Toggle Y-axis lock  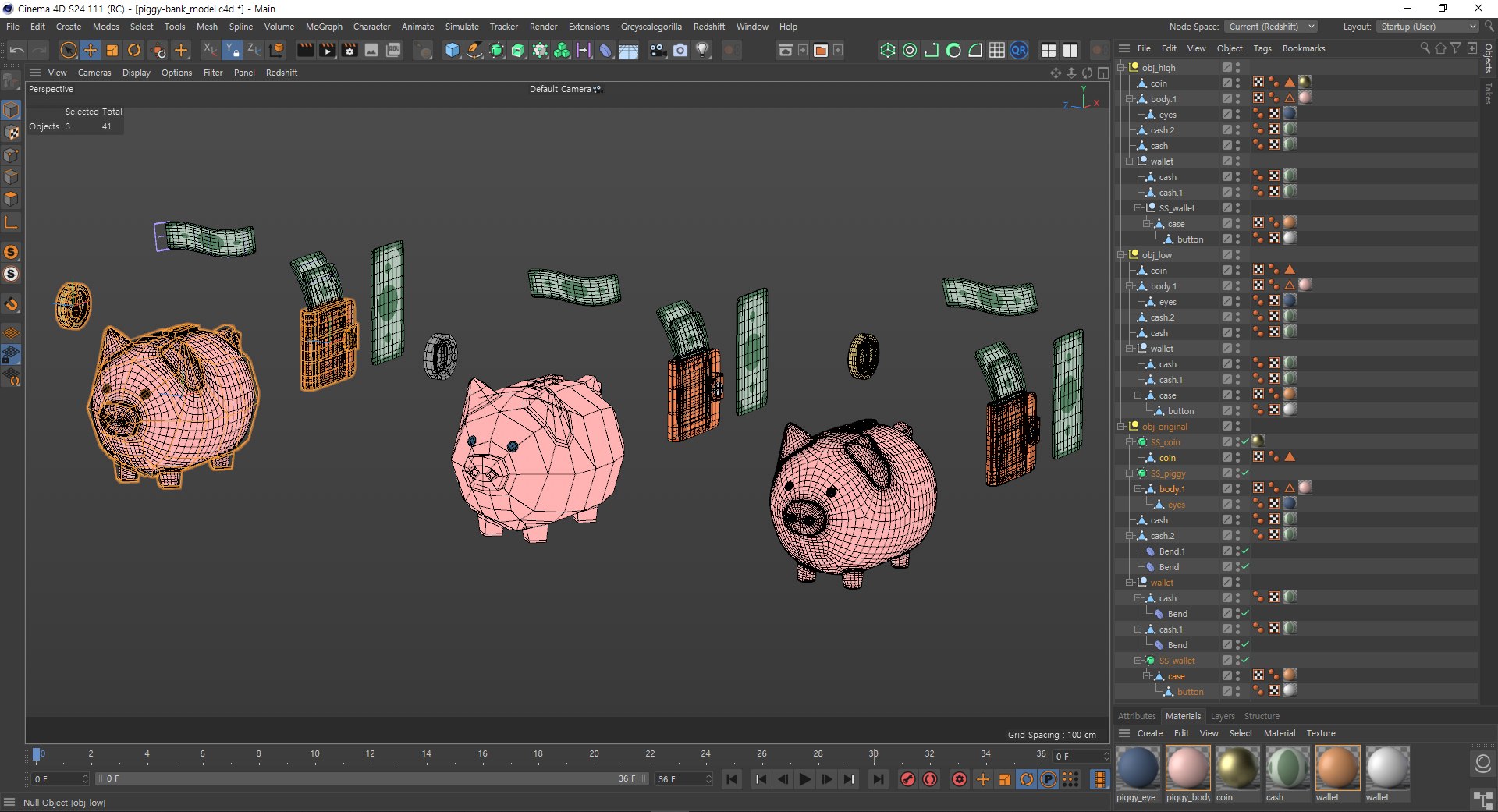click(232, 51)
